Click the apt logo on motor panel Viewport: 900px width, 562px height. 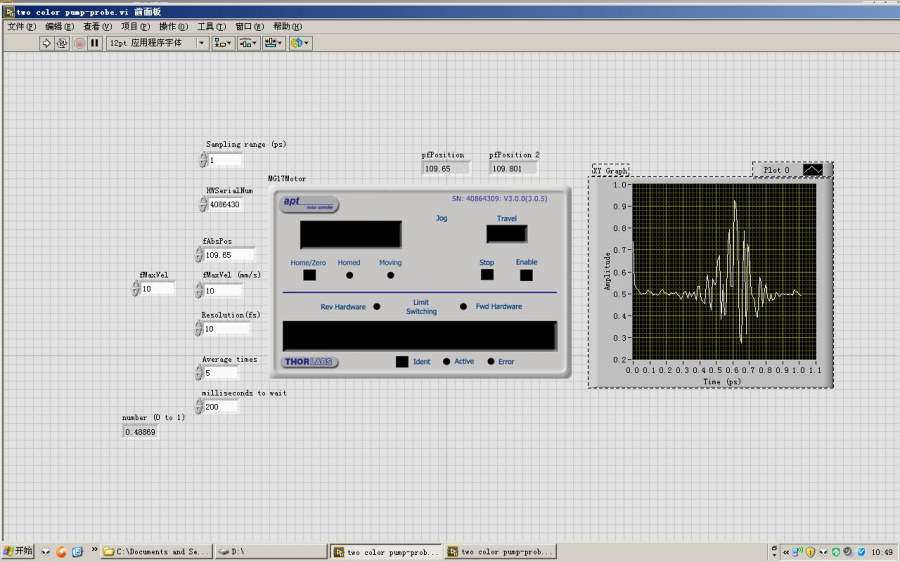(x=309, y=204)
